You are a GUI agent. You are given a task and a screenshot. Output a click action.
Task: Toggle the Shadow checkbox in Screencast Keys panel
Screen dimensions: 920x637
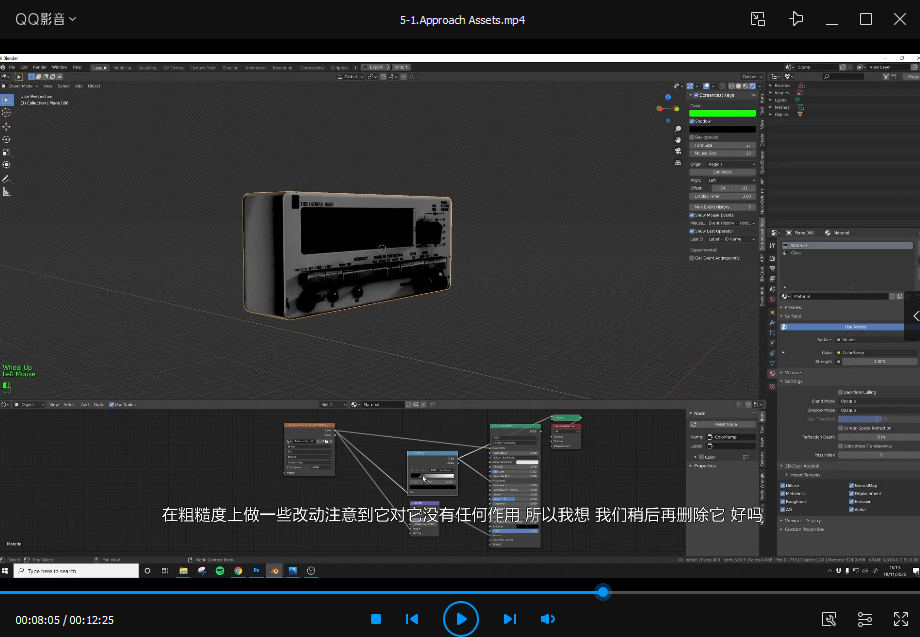[692, 121]
